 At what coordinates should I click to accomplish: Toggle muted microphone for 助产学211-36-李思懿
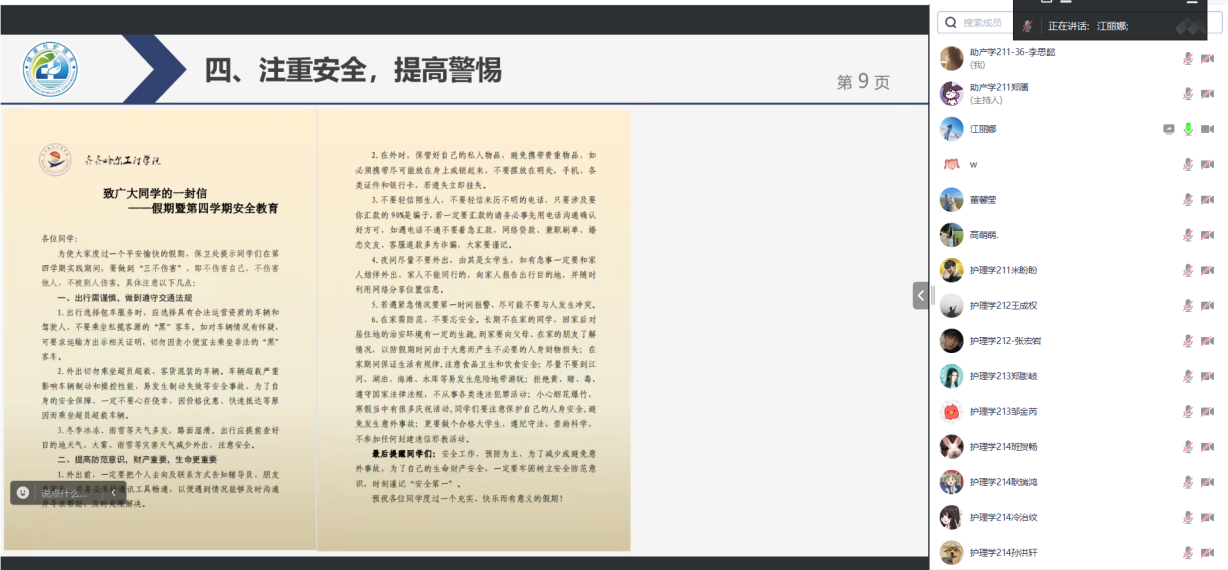pyautogui.click(x=1188, y=58)
